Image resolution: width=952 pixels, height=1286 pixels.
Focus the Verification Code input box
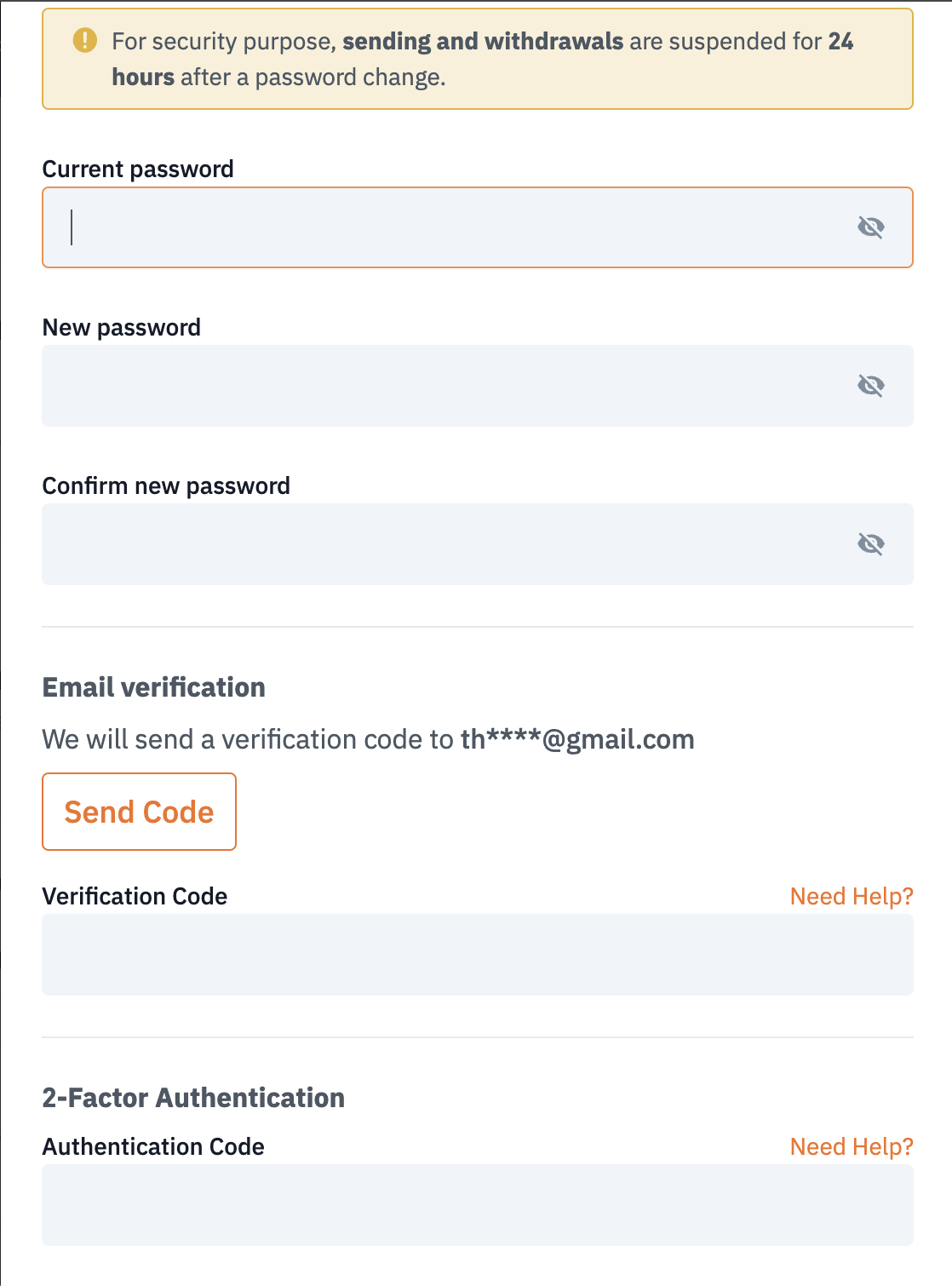(x=478, y=955)
